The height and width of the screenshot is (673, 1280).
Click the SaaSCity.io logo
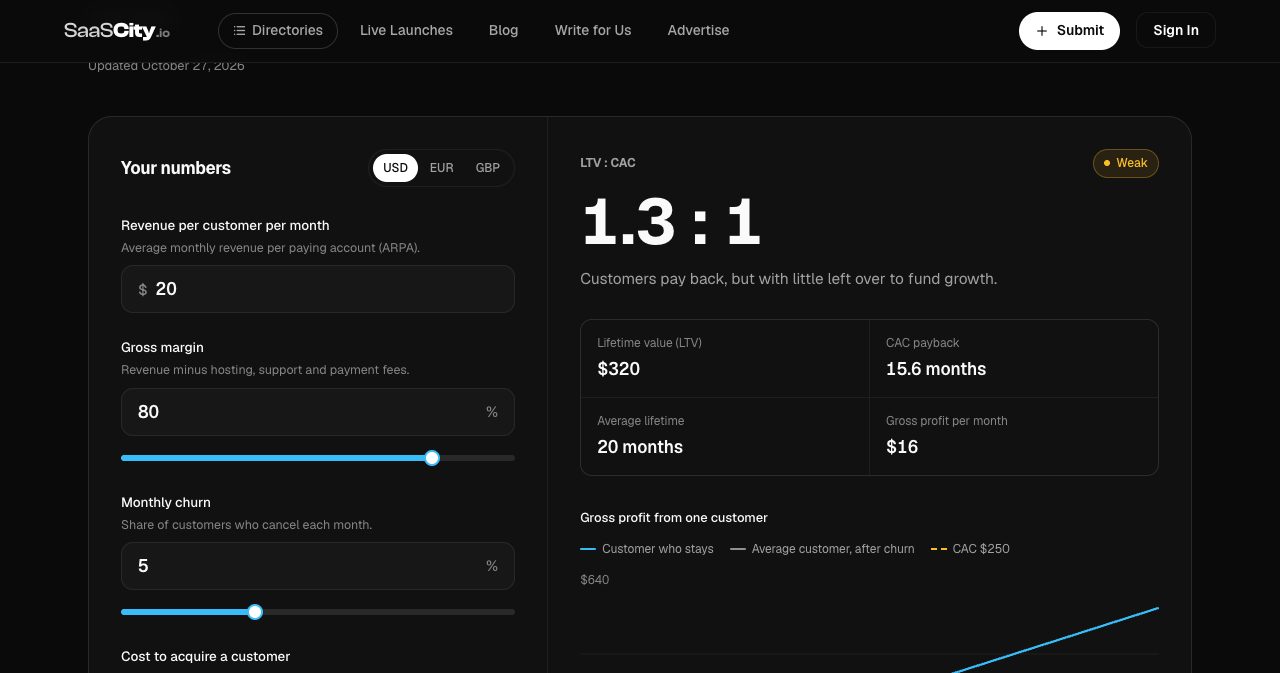117,31
